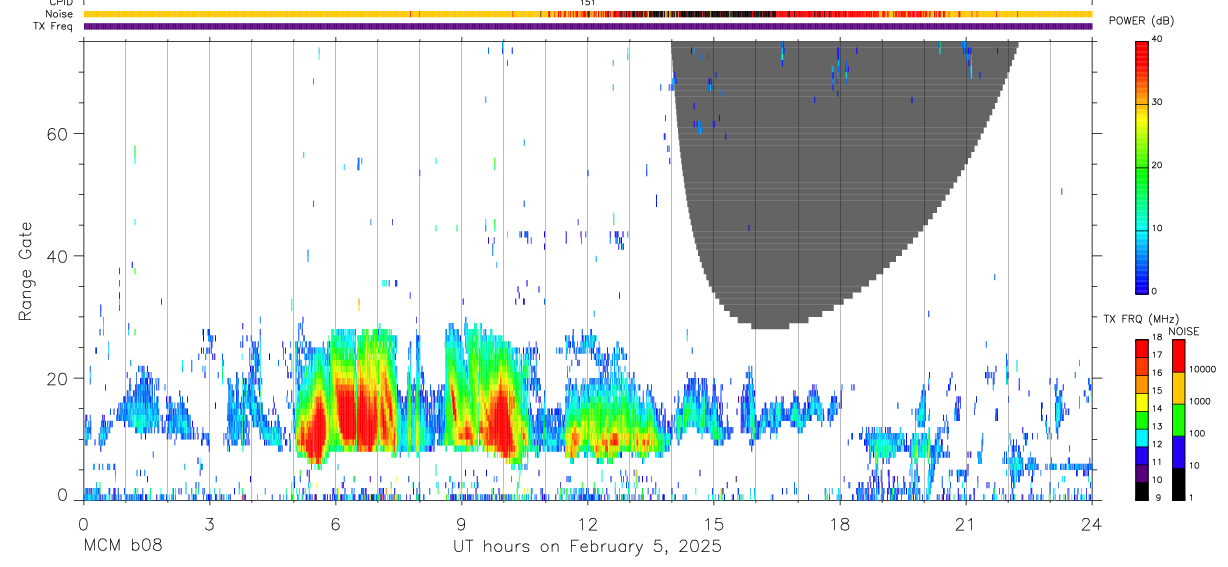Click the "TX FRQ (MHz)" legend title
Image resolution: width=1228 pixels, height=567 pixels.
pyautogui.click(x=1141, y=319)
